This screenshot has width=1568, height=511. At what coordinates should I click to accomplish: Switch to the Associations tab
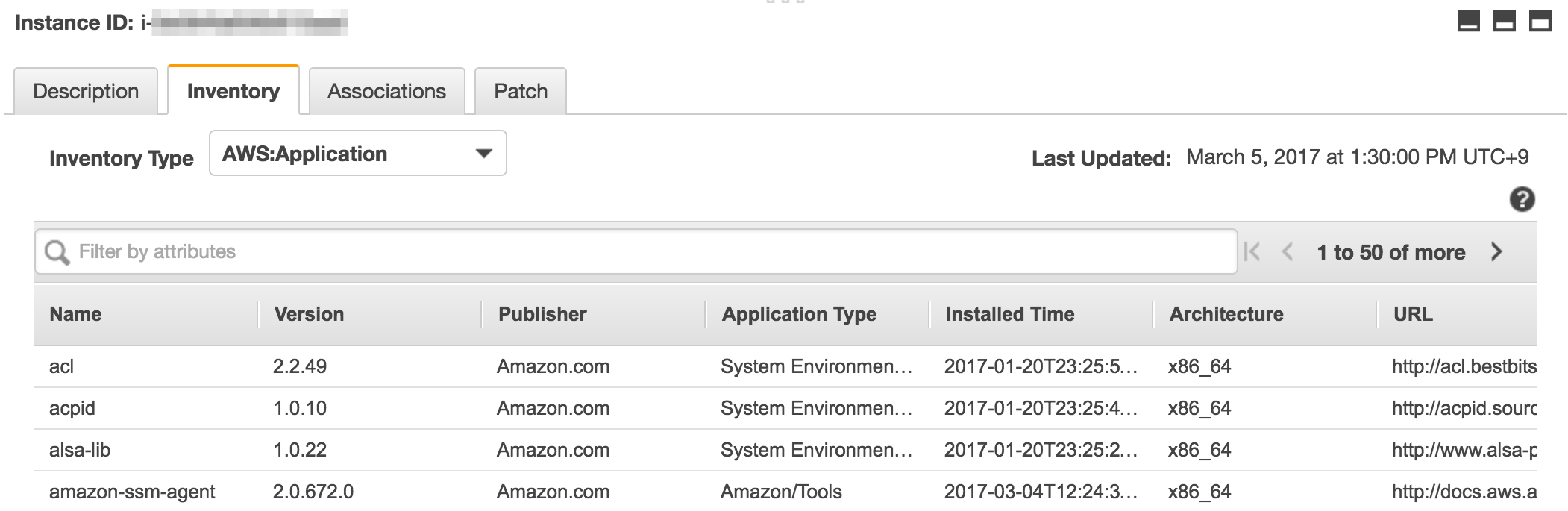coord(386,90)
